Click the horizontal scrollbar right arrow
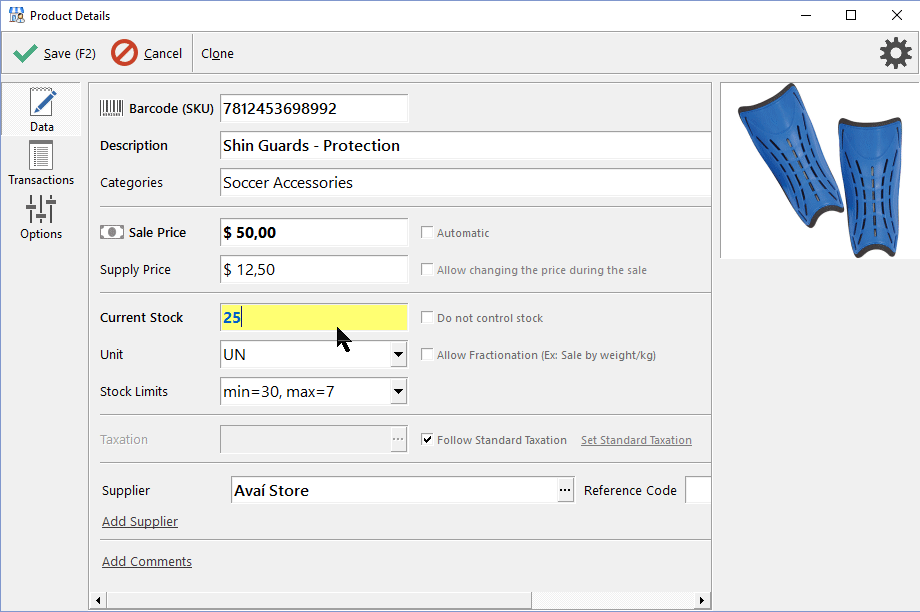This screenshot has height=612, width=920. [x=702, y=600]
